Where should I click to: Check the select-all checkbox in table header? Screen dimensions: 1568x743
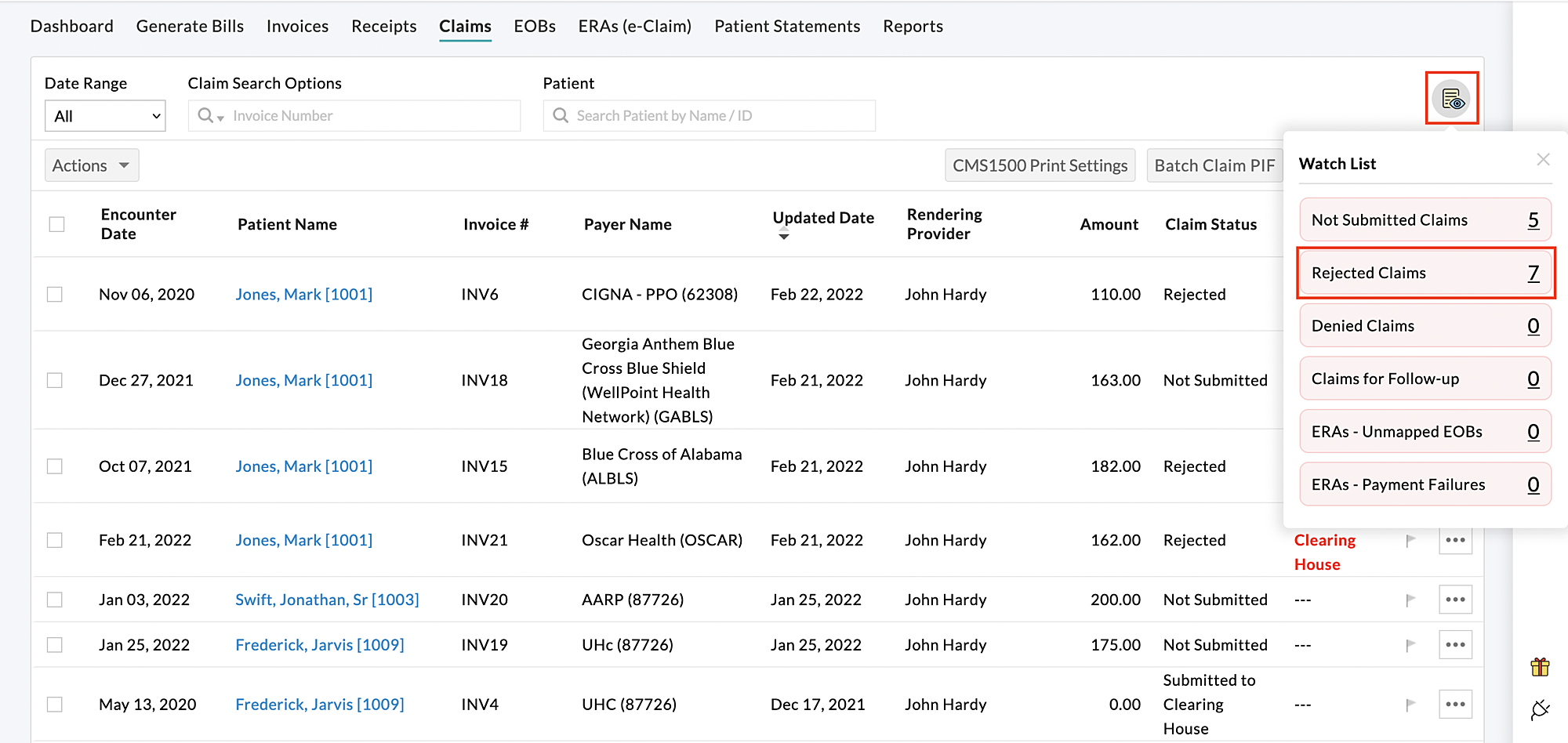pos(56,223)
